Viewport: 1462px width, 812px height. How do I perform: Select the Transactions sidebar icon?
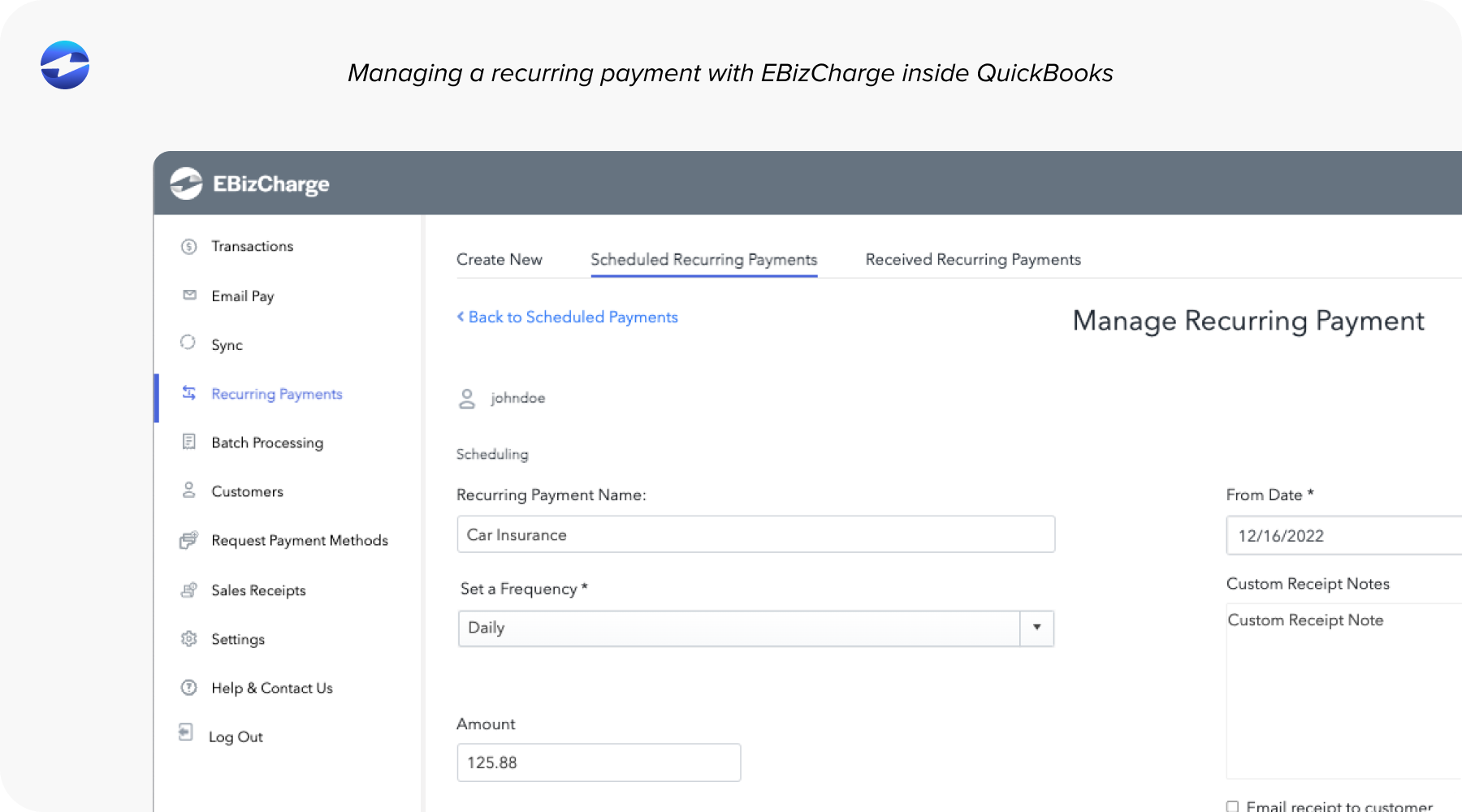188,246
